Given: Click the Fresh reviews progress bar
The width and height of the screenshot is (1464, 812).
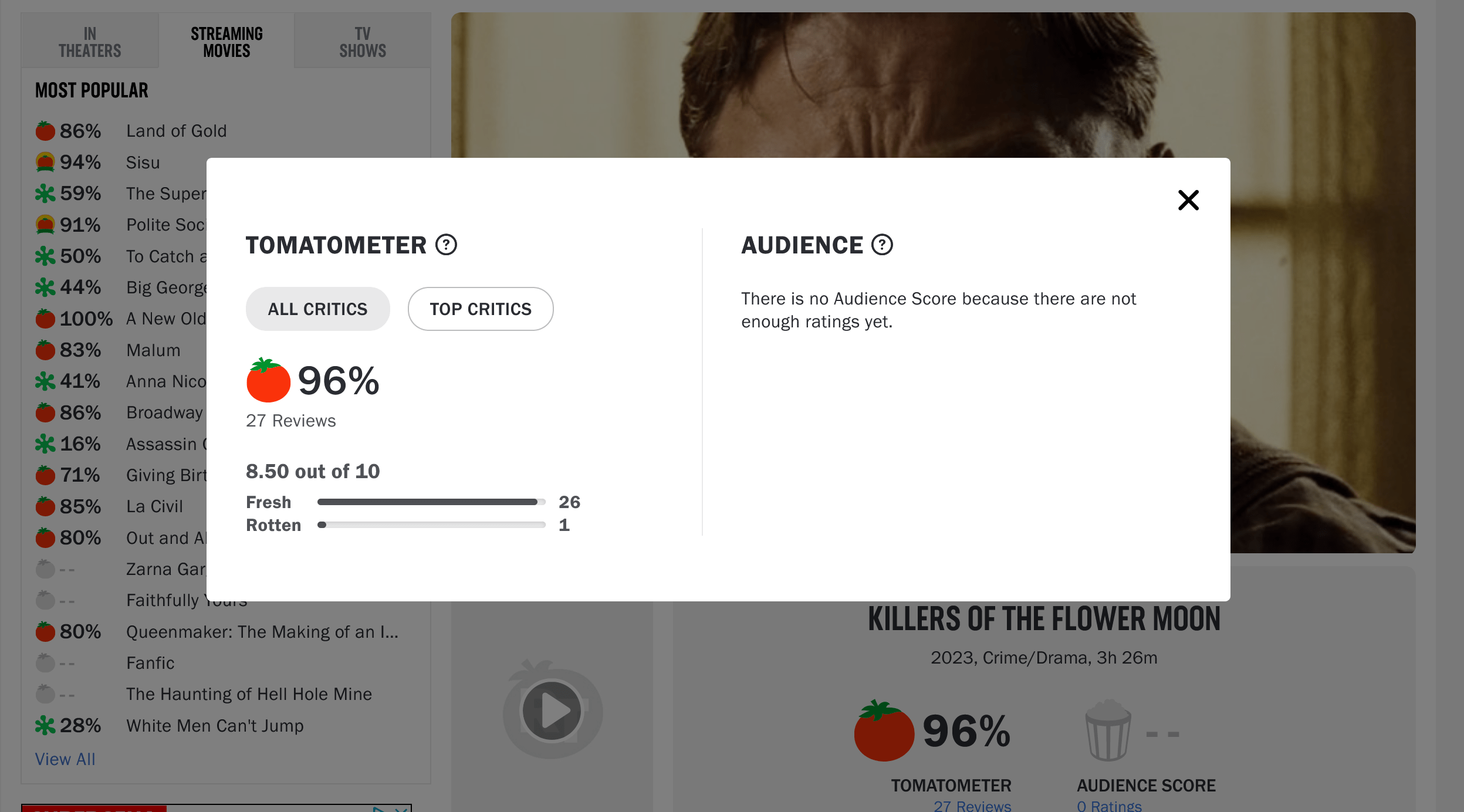Looking at the screenshot, I should click(x=431, y=502).
